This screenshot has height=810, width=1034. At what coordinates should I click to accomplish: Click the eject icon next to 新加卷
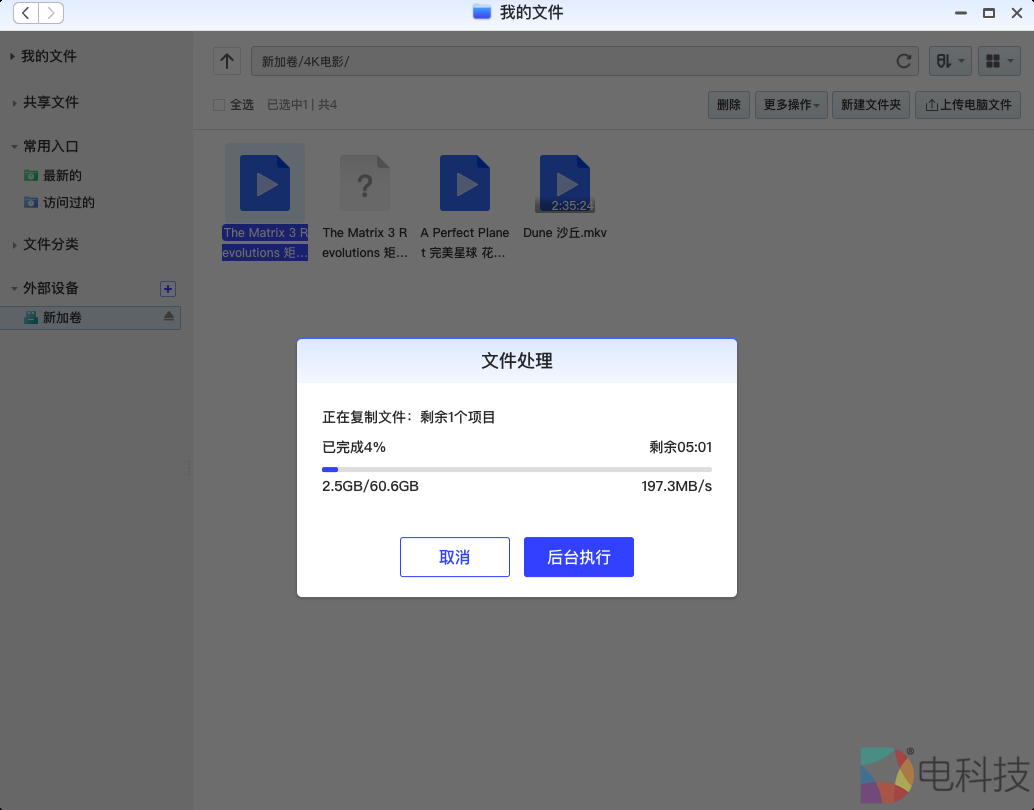(169, 317)
